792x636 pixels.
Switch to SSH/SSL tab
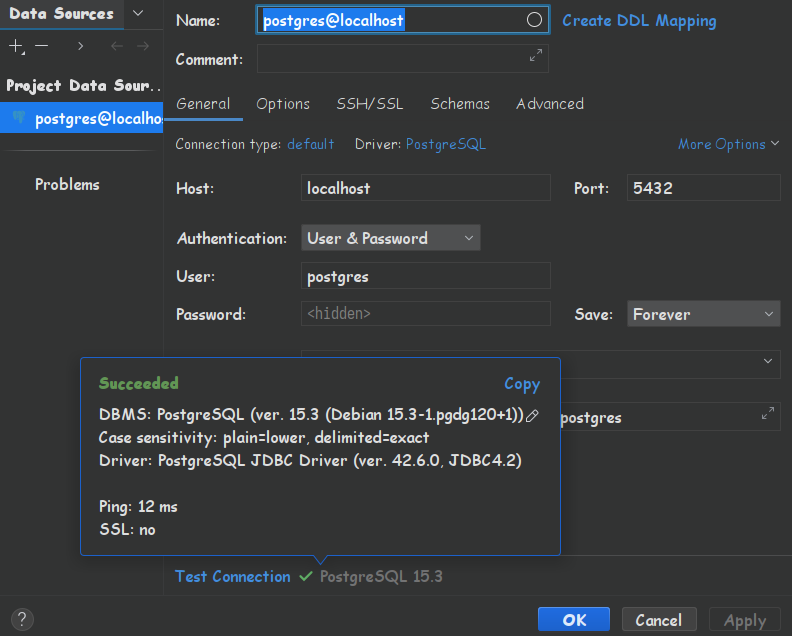[x=370, y=104]
